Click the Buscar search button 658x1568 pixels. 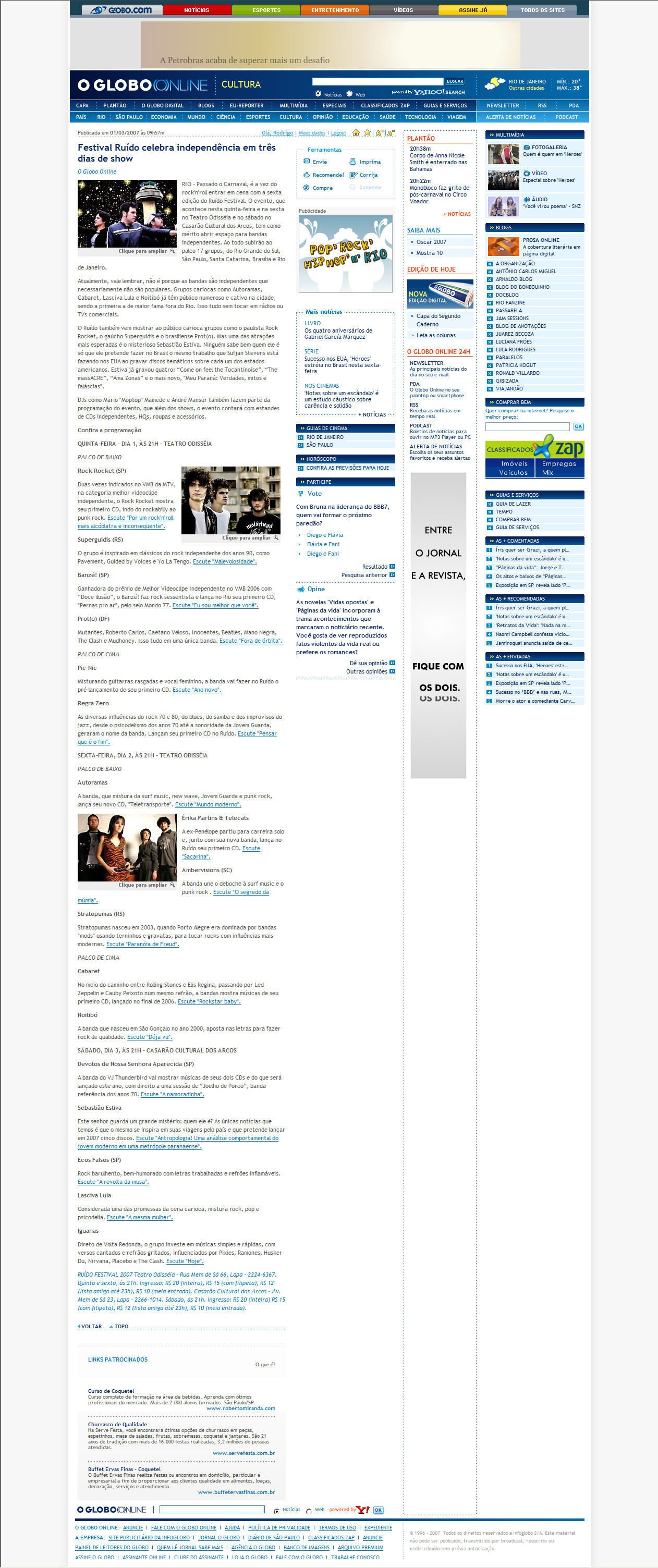pos(455,81)
